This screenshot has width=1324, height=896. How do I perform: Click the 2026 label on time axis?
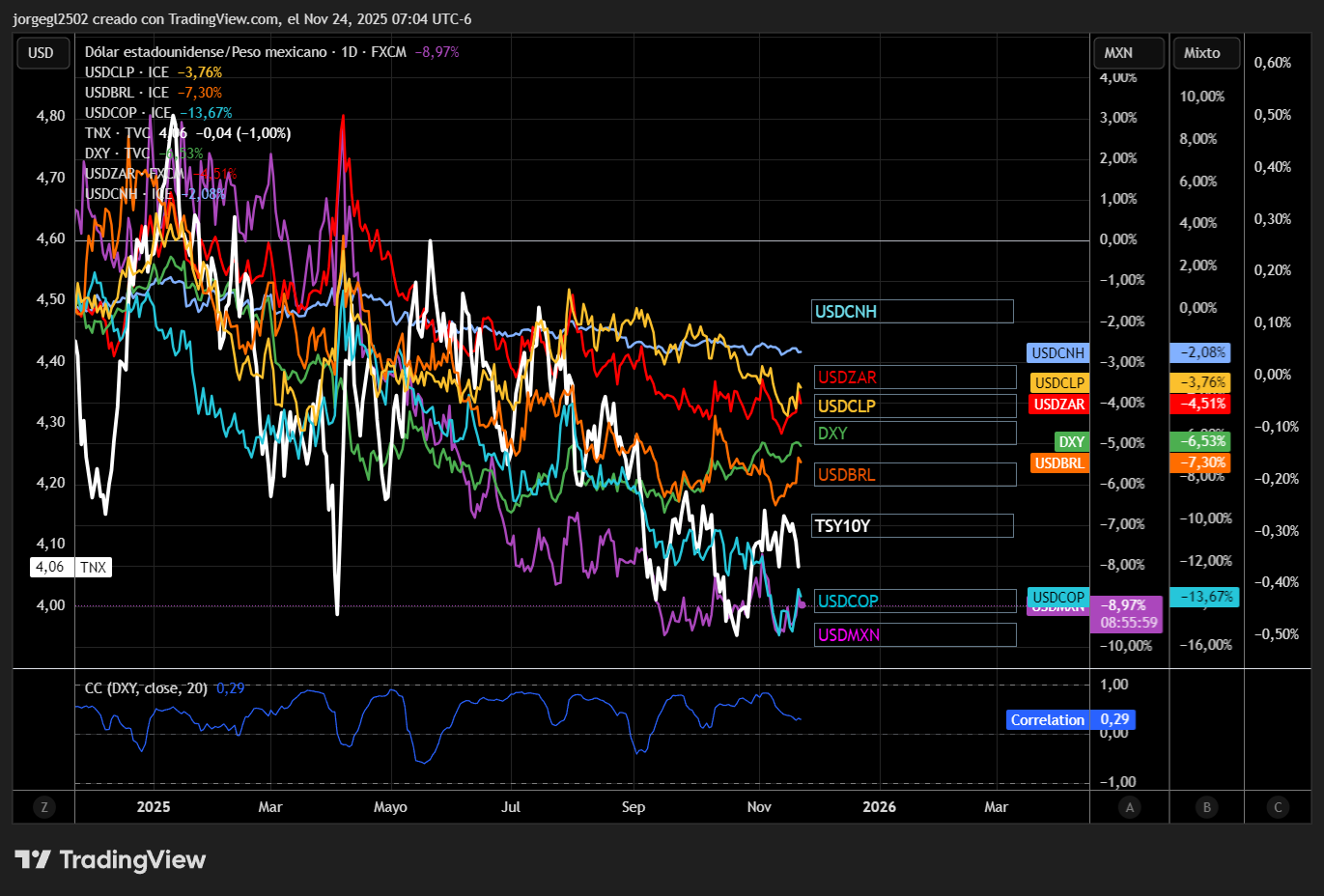click(879, 807)
